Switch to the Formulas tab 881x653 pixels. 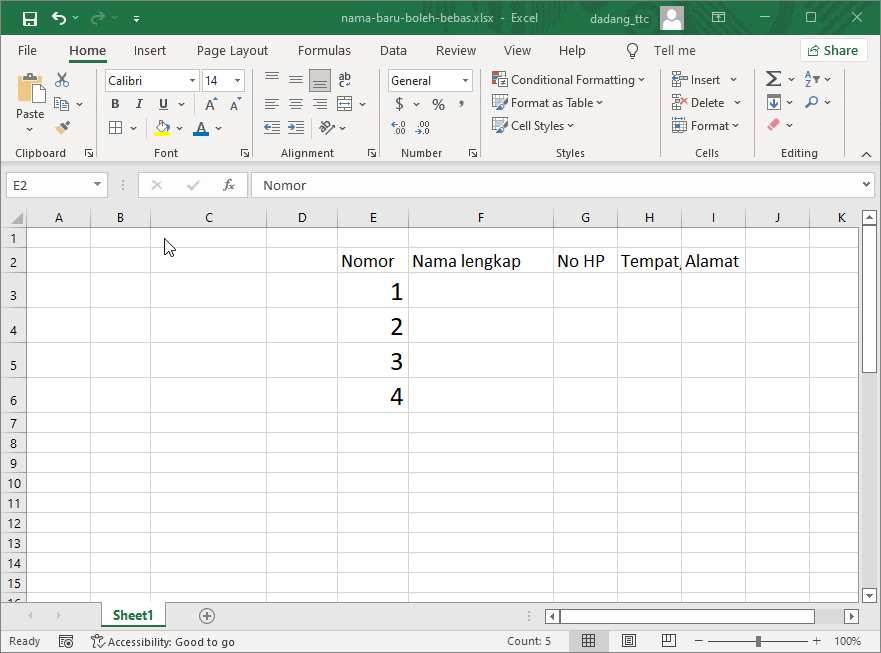click(324, 51)
